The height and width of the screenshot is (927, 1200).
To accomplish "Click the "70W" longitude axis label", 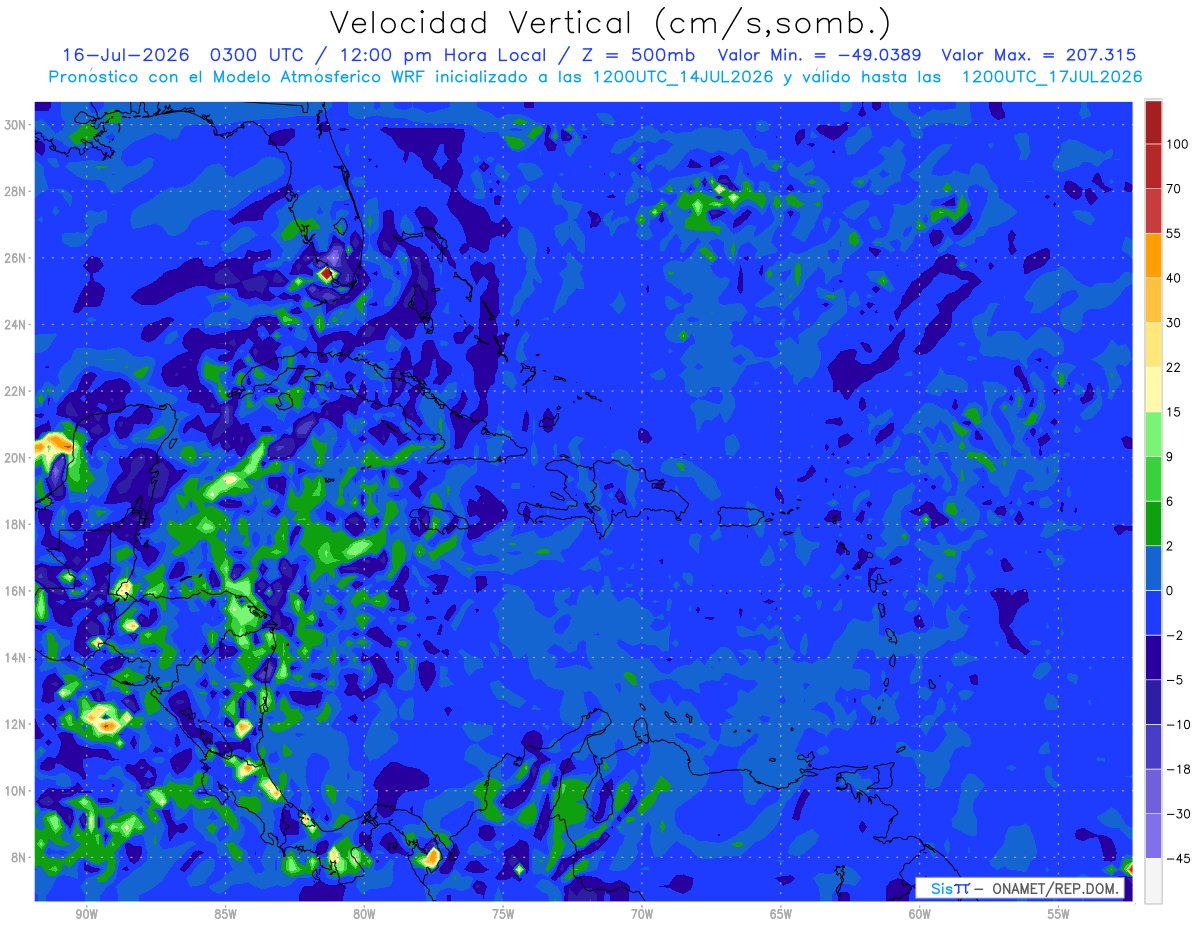I will pos(643,914).
